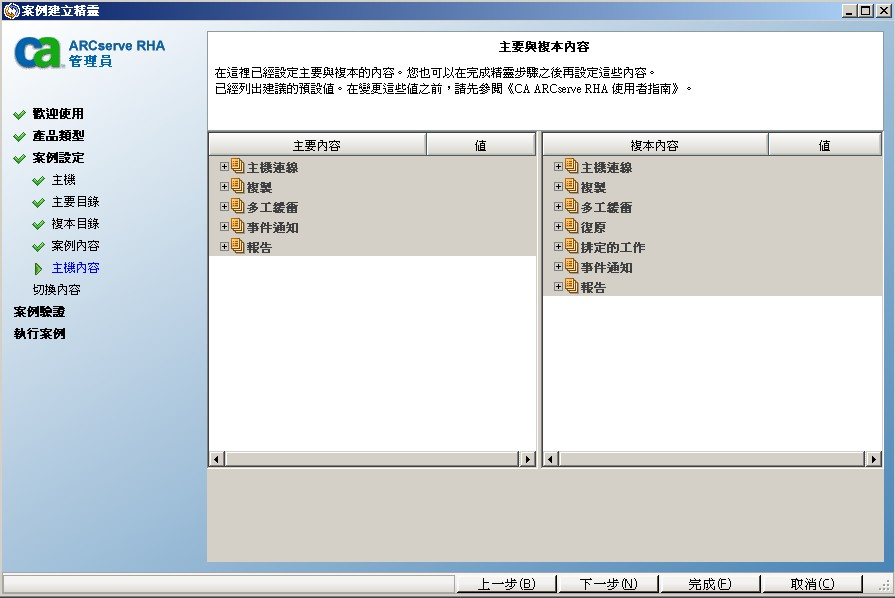Click the 主機連線 book icon in 主要內容

(235, 167)
